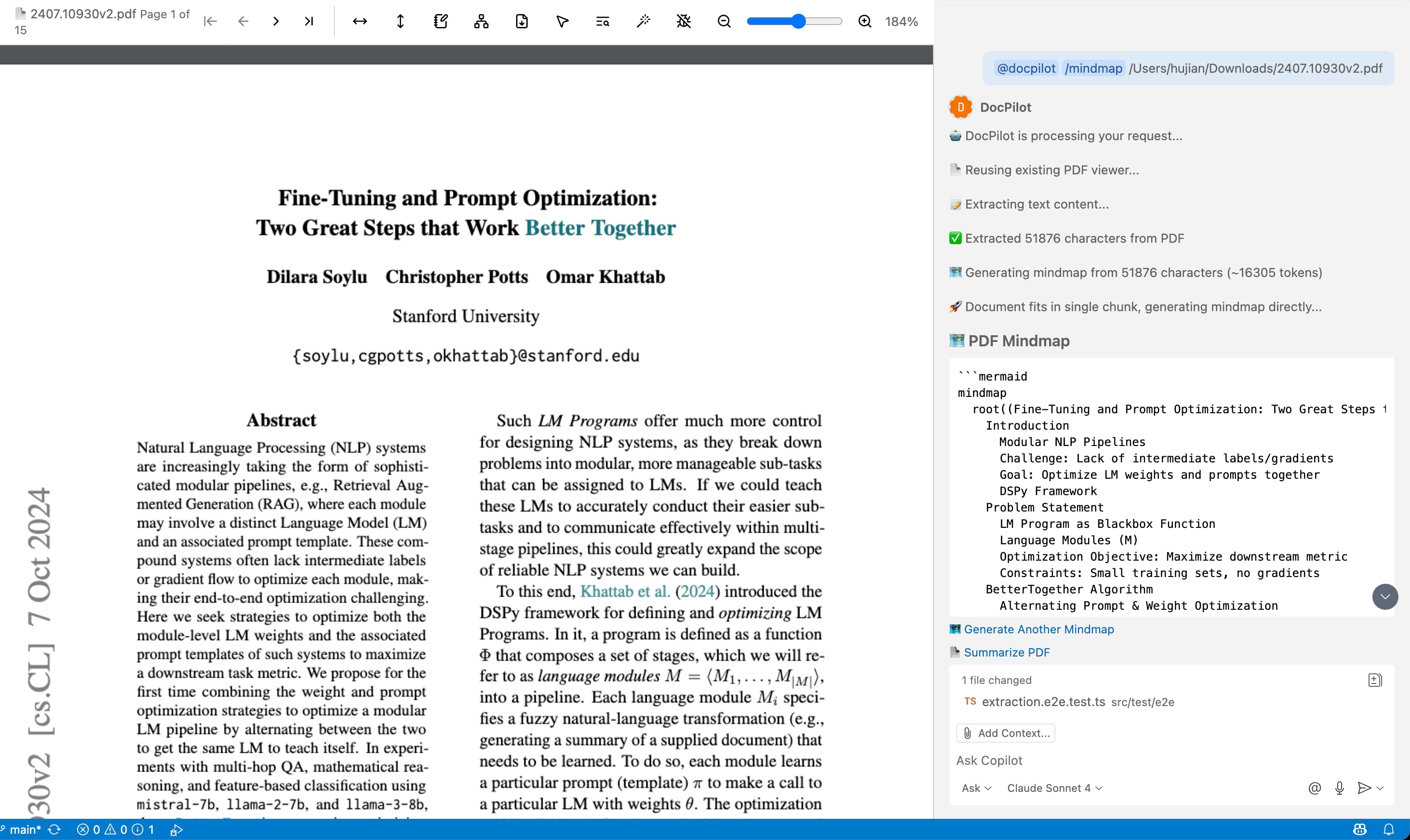Open the Ask mode dropdown
Image resolution: width=1410 pixels, height=840 pixels.
click(976, 787)
